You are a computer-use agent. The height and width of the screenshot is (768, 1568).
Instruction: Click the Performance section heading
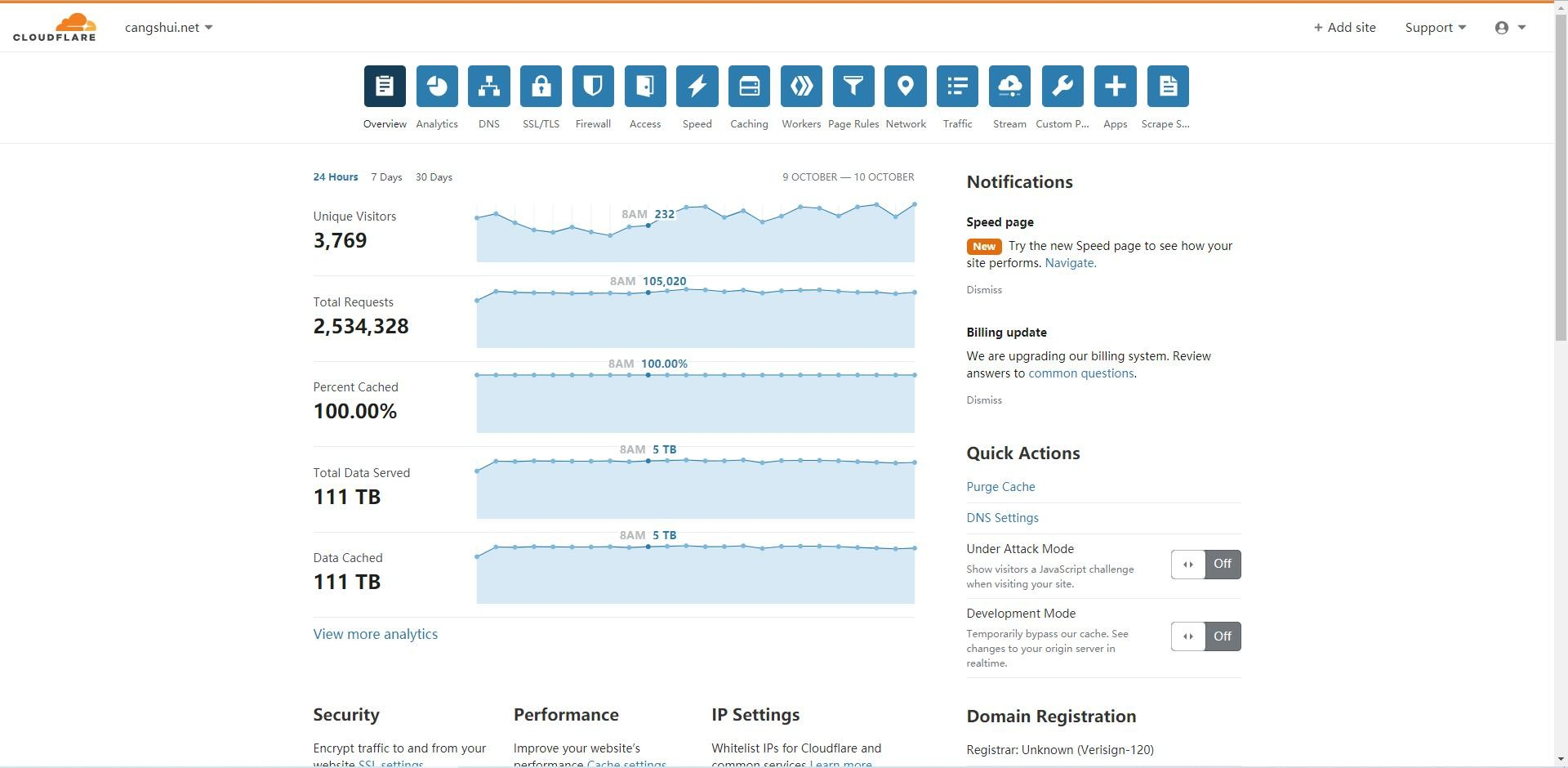(x=566, y=715)
